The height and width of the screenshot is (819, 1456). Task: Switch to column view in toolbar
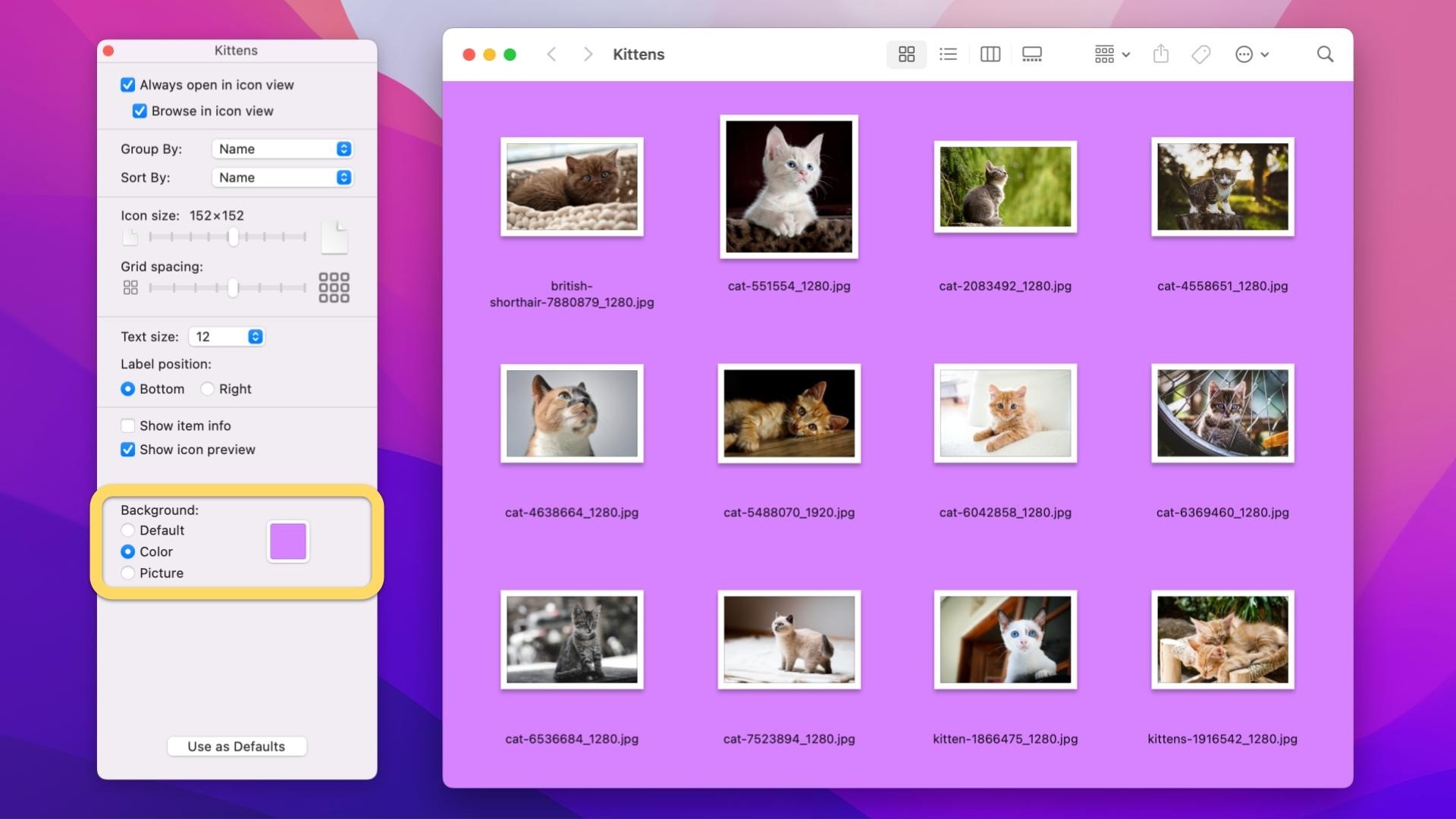[x=990, y=55]
